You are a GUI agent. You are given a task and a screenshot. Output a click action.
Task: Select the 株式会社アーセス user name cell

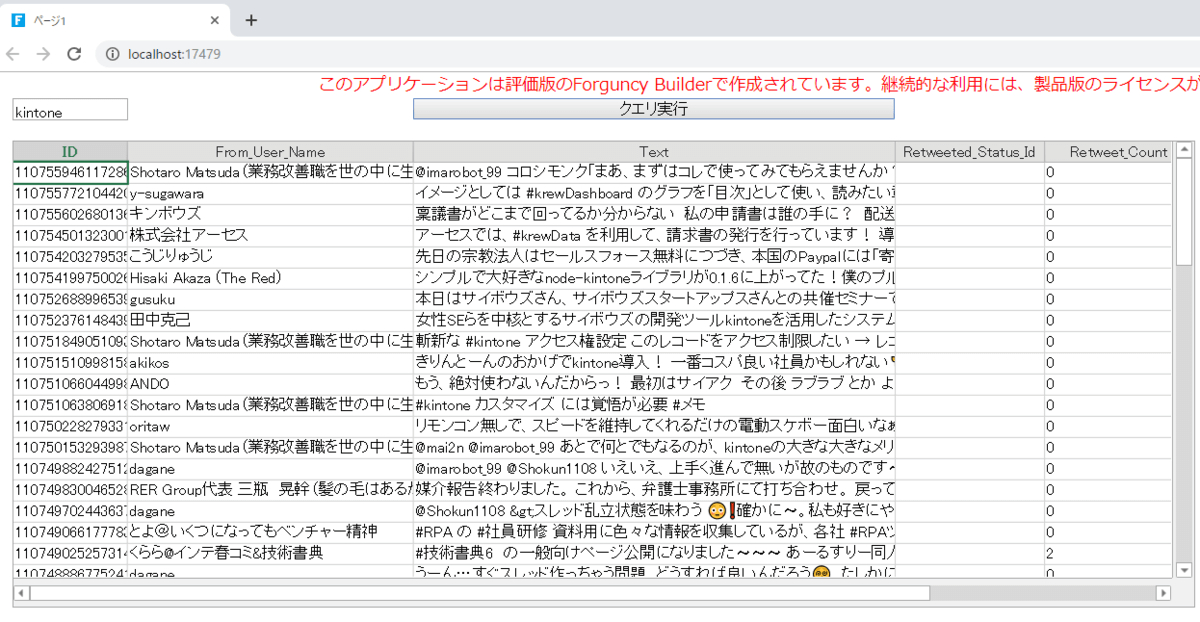271,235
